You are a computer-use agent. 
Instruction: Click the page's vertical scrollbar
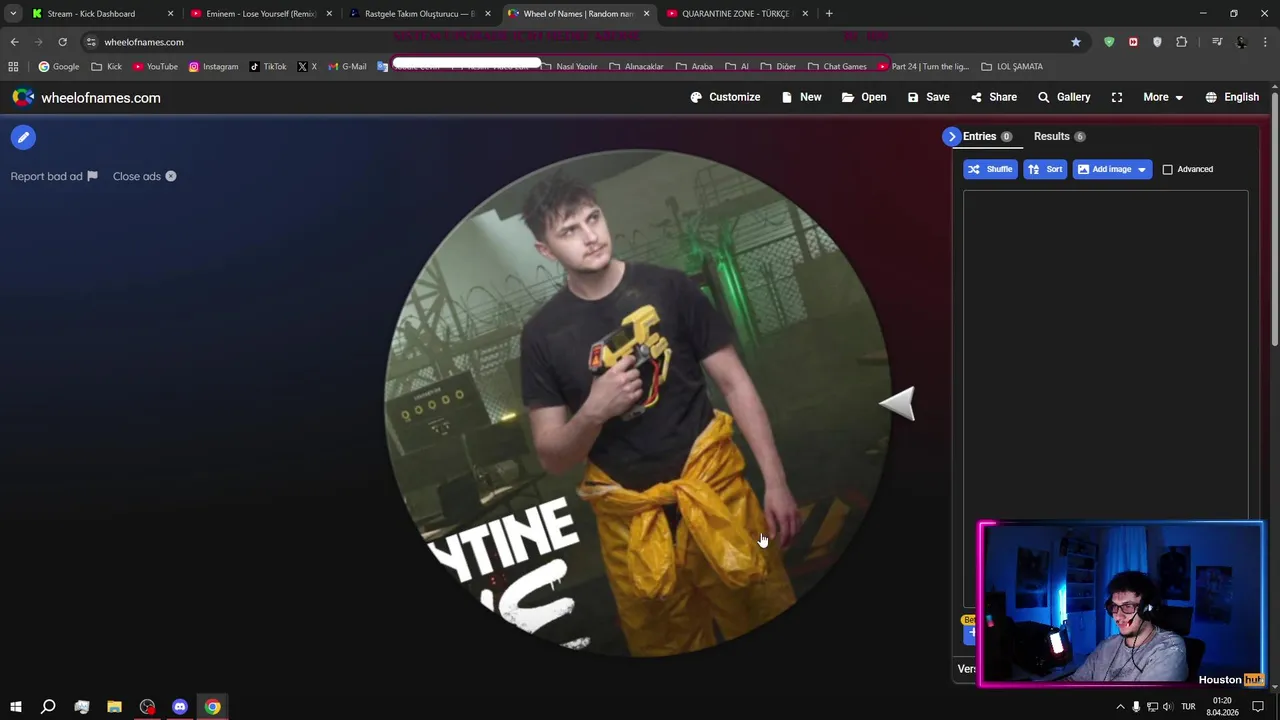(x=1275, y=220)
